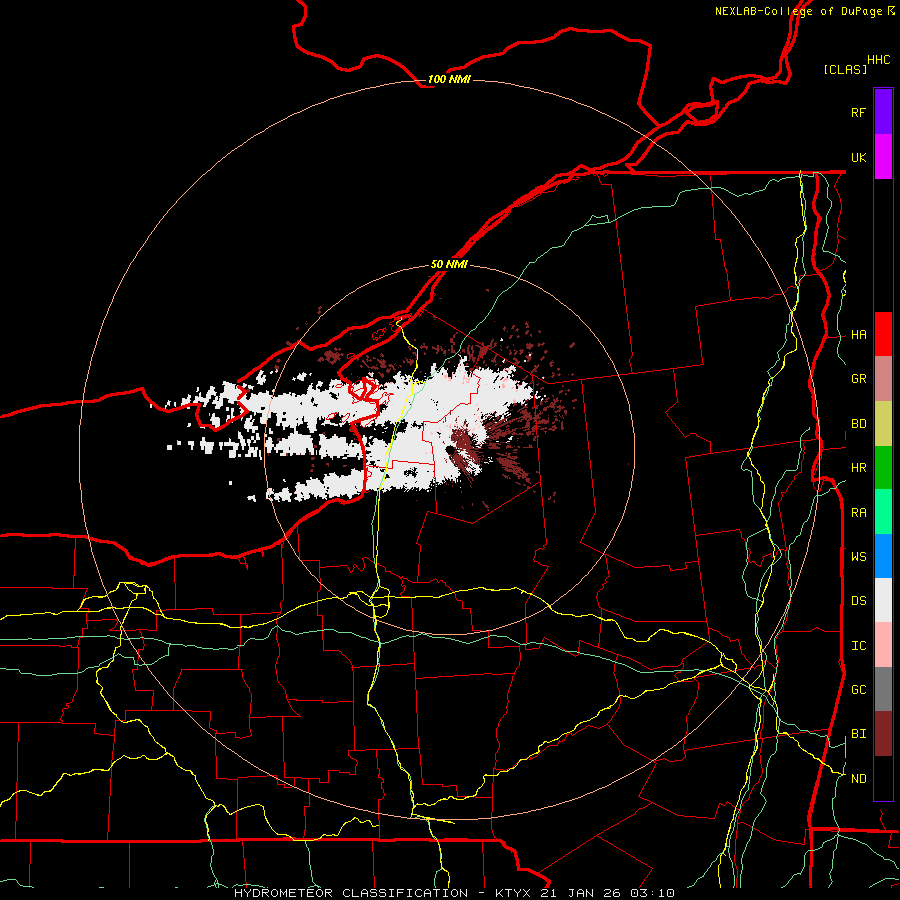Select the IC pink legend swatch
Screen dimensions: 900x900
tap(883, 645)
